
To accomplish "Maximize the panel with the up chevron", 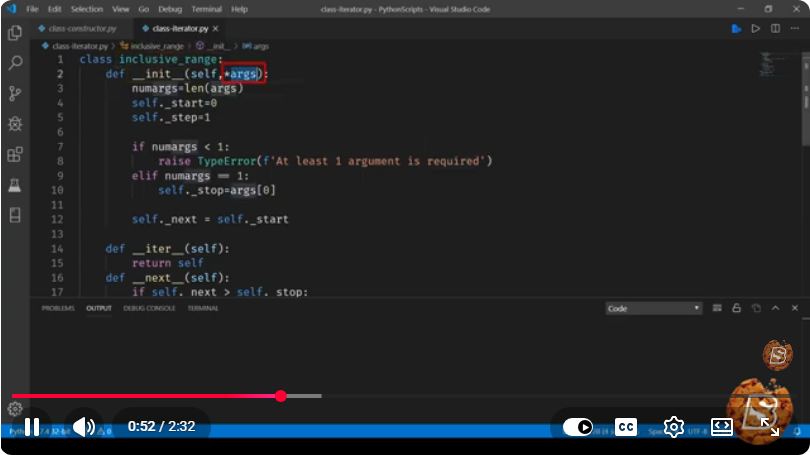I will 775,308.
